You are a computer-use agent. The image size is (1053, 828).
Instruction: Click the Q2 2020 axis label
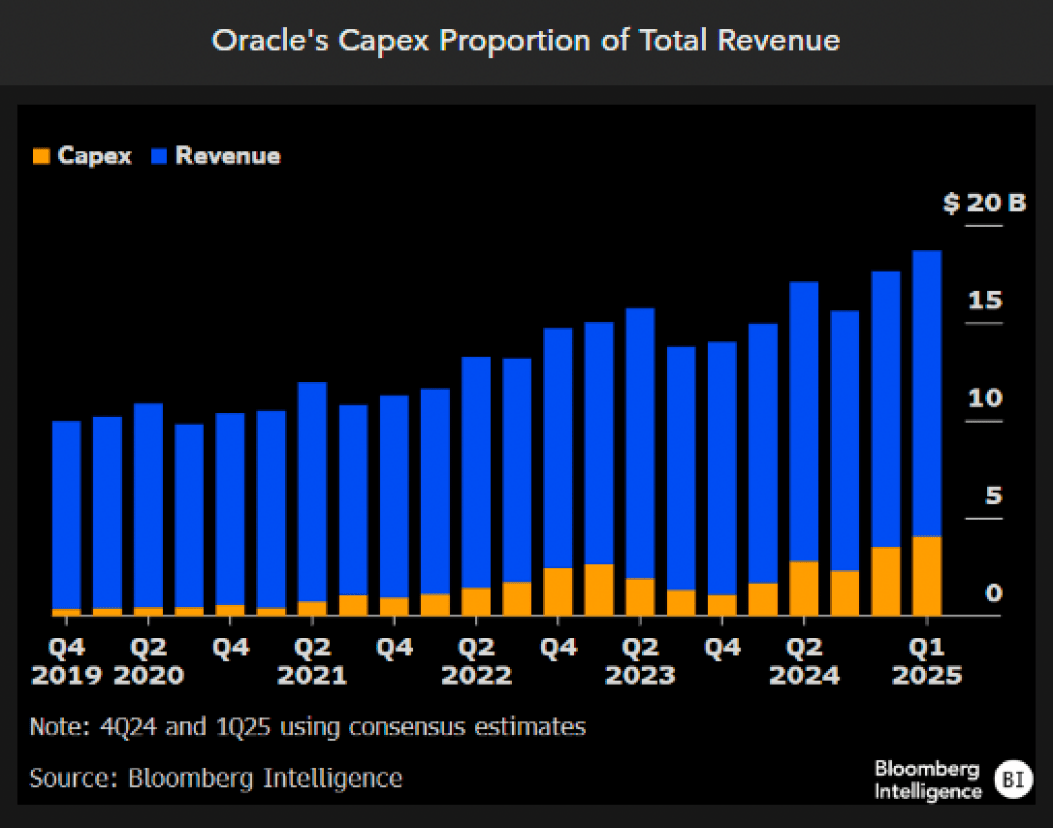tap(148, 661)
